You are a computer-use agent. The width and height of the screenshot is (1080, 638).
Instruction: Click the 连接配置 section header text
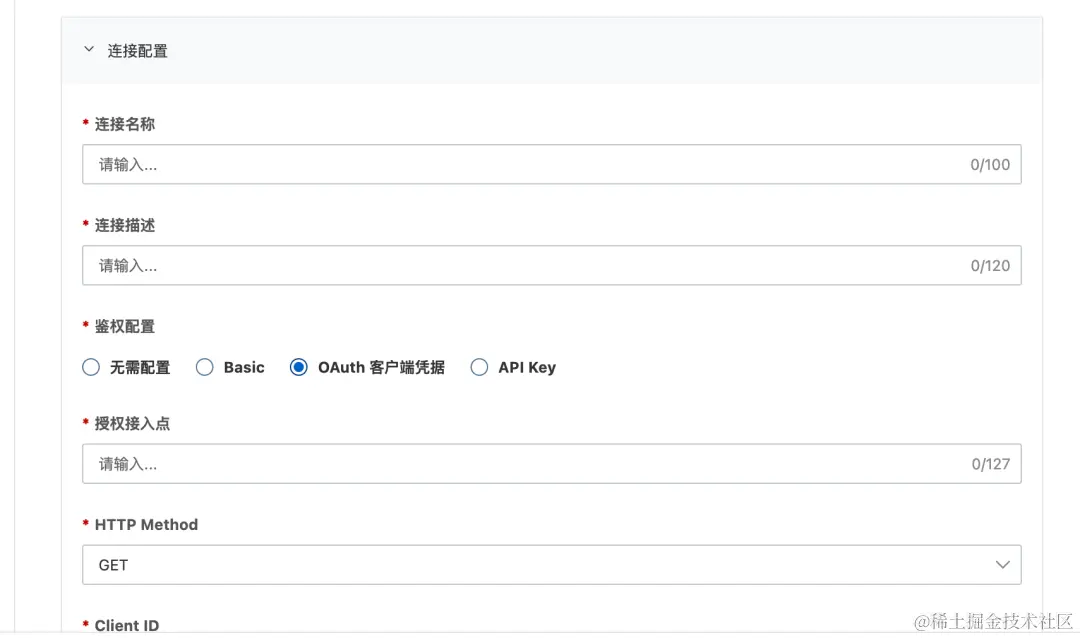tap(138, 51)
